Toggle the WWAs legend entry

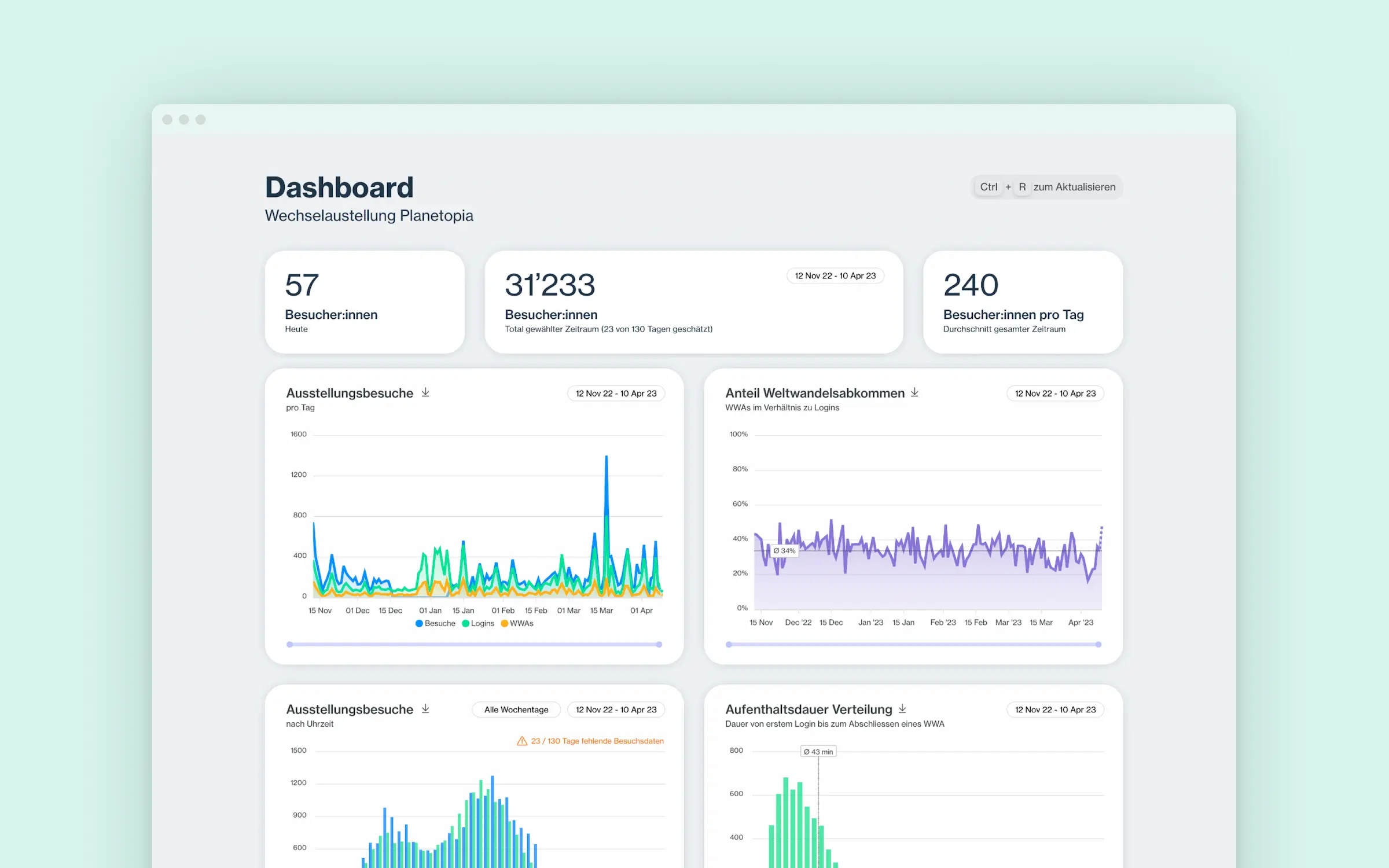(x=517, y=623)
